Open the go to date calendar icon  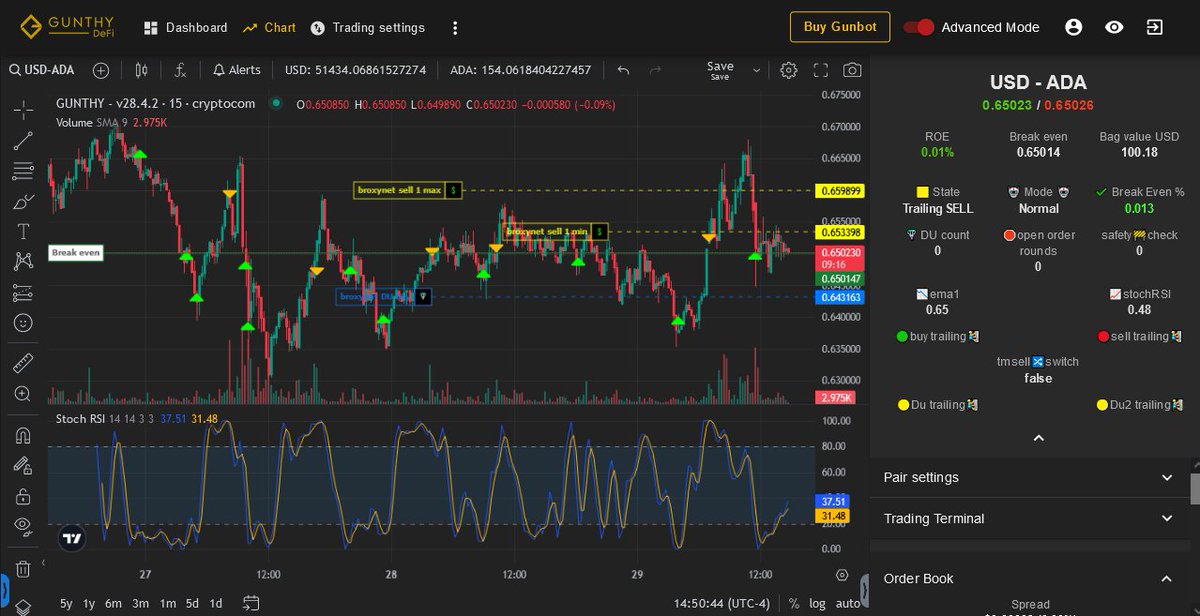click(251, 603)
